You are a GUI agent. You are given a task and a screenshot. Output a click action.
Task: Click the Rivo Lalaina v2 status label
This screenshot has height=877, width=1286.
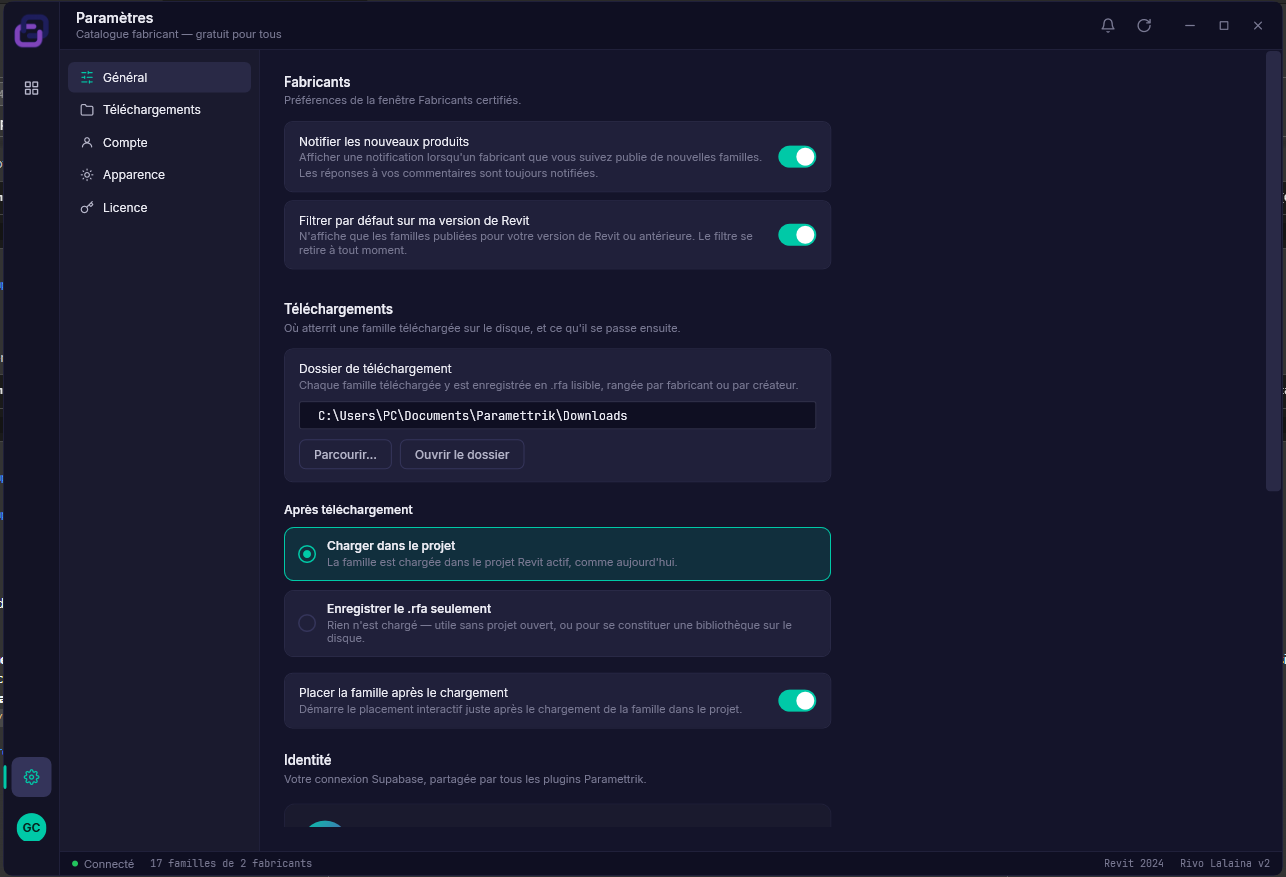coord(1225,863)
